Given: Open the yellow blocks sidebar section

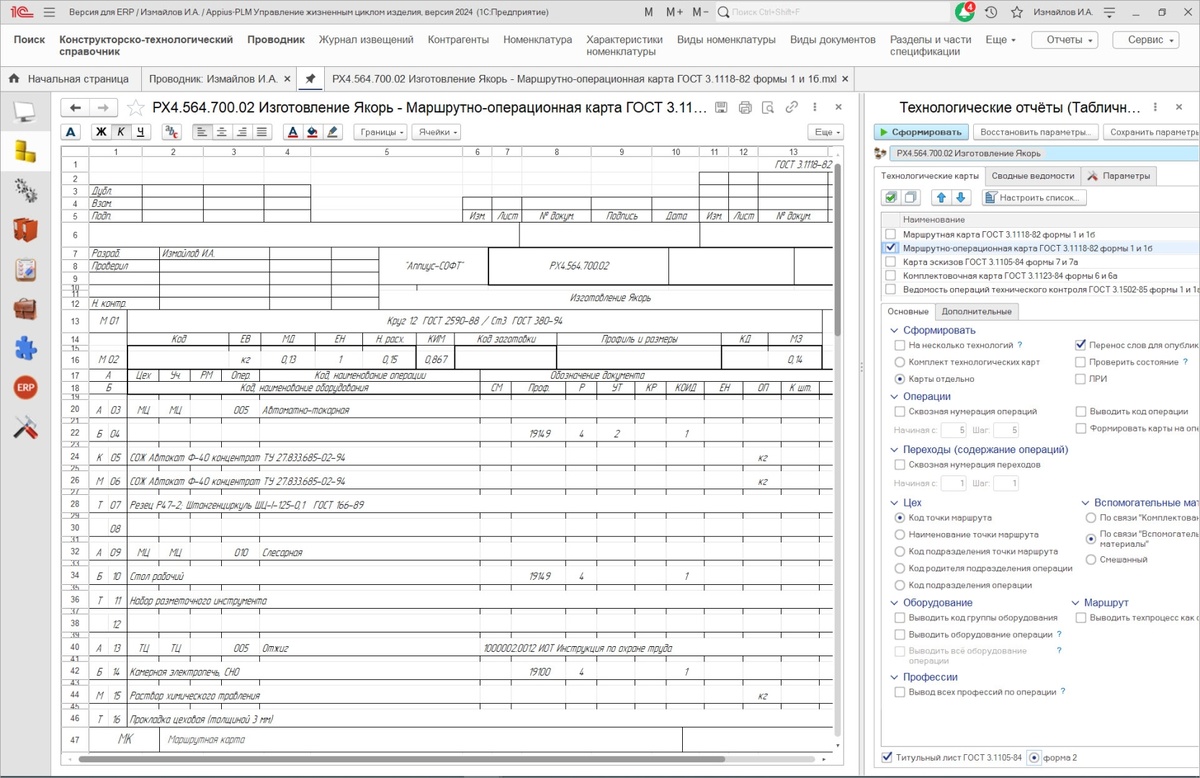Looking at the screenshot, I should pyautogui.click(x=25, y=150).
